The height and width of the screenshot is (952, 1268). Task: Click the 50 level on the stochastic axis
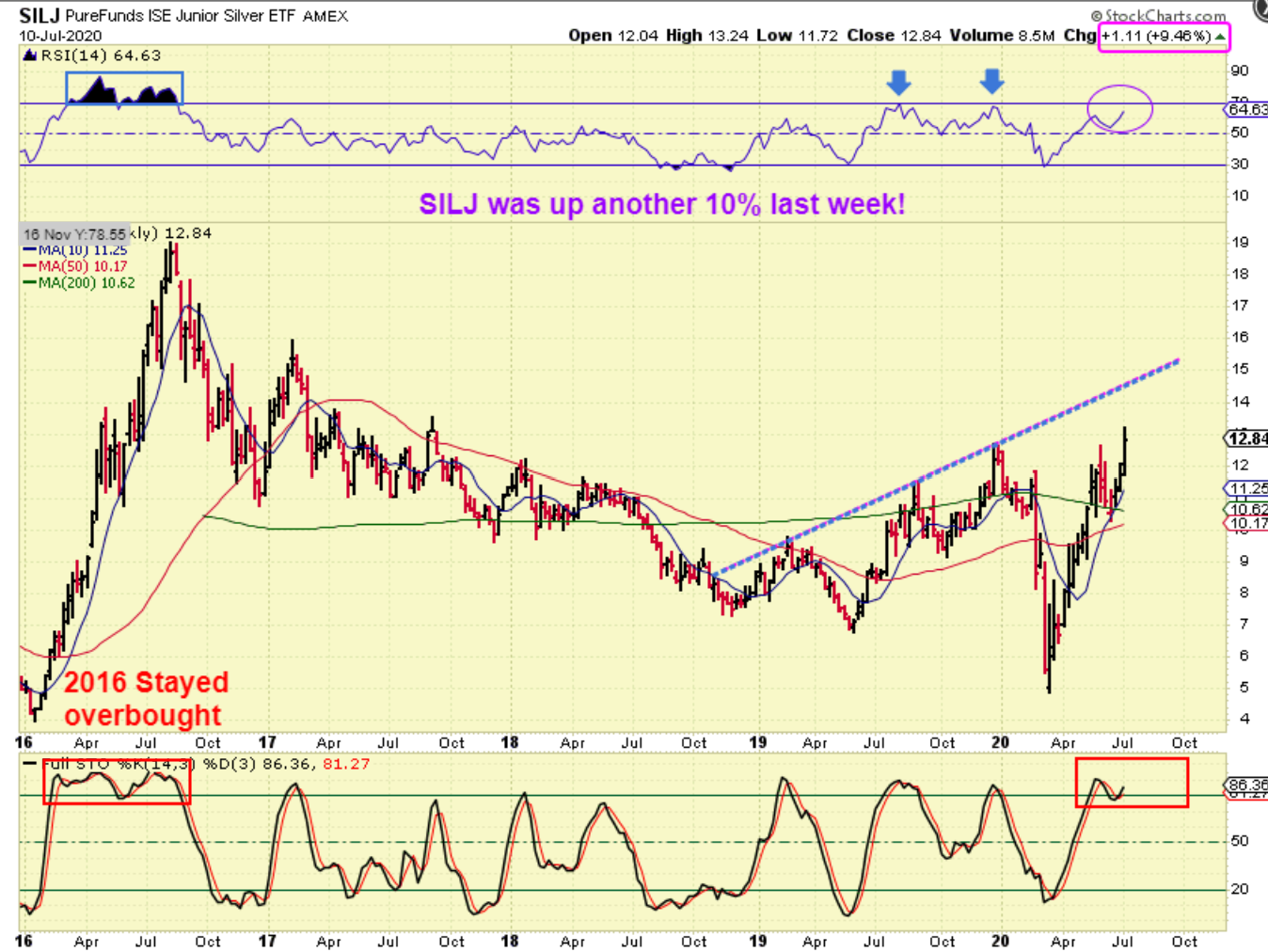pyautogui.click(x=1240, y=840)
